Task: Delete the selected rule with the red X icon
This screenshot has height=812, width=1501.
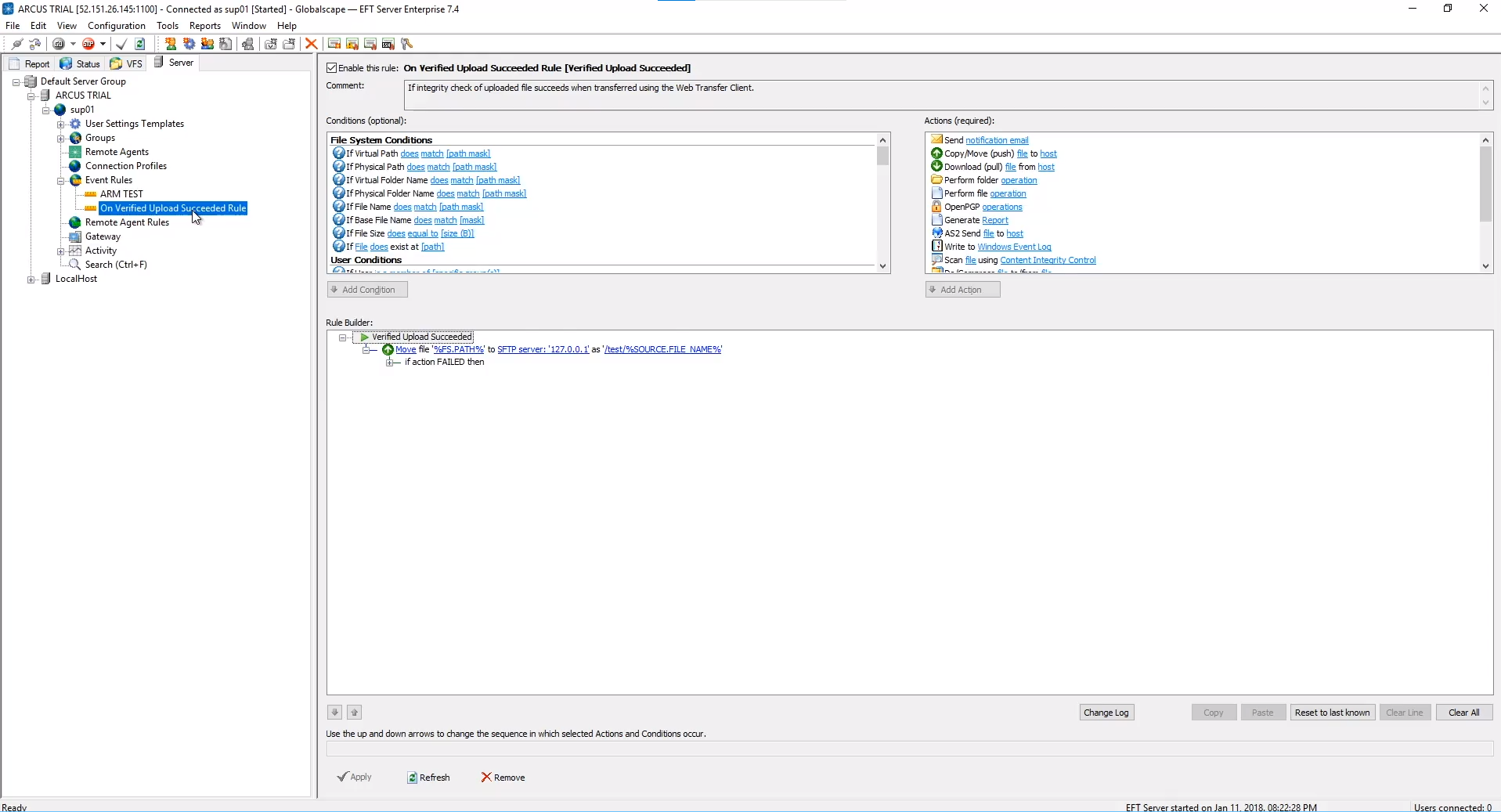Action: click(310, 44)
